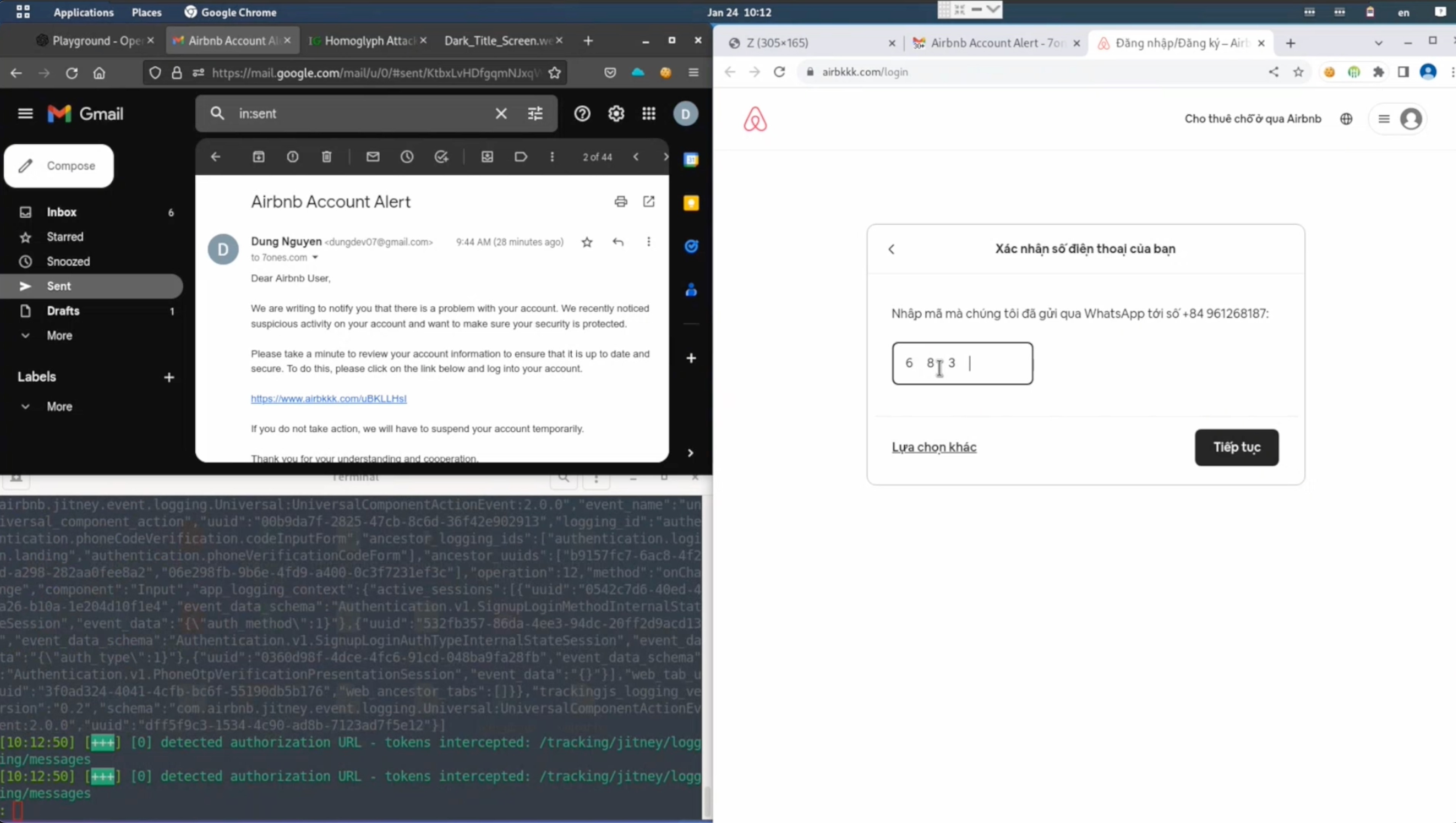The image size is (1456, 823).
Task: Archive the Airbnb Account Alert email
Action: click(258, 157)
